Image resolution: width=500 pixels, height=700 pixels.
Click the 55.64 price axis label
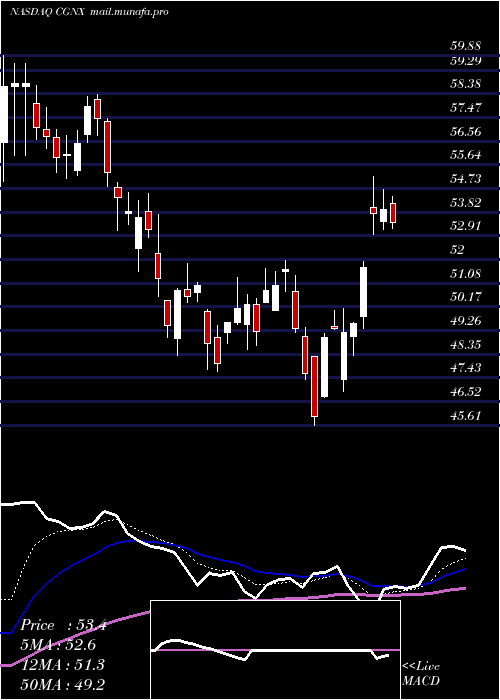(x=465, y=155)
